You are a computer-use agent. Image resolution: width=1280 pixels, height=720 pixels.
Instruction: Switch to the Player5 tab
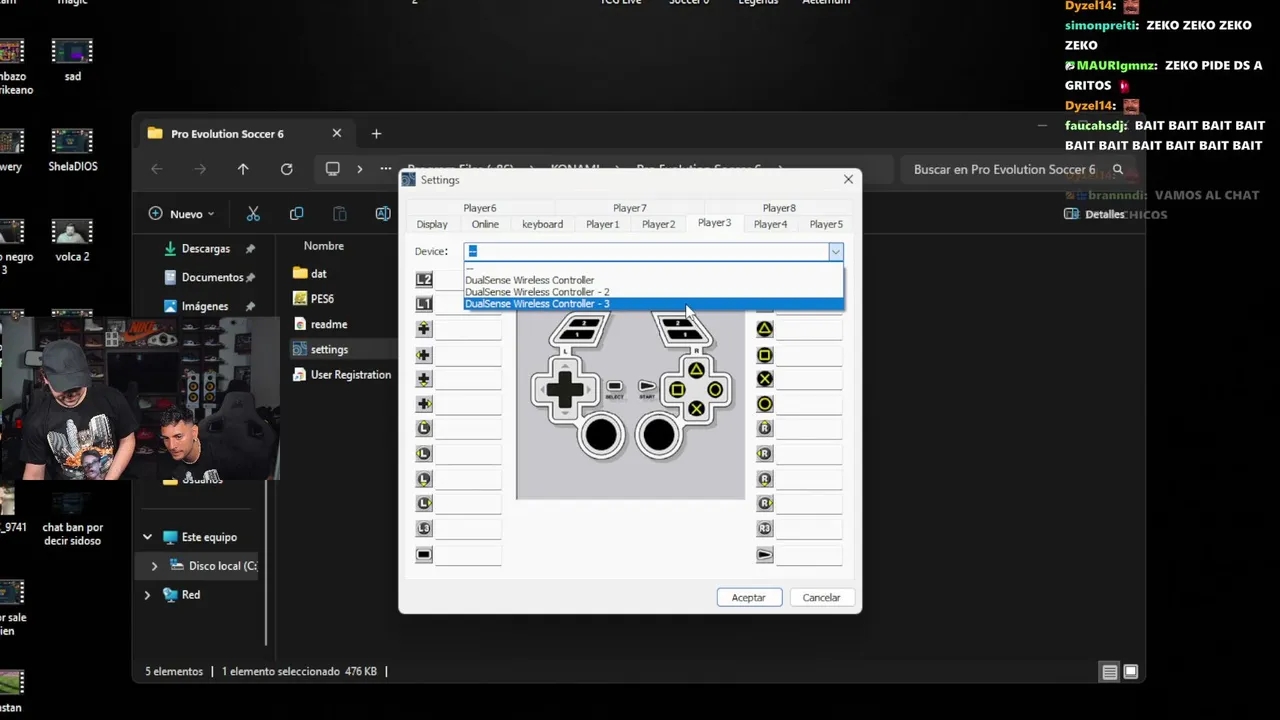(x=826, y=224)
